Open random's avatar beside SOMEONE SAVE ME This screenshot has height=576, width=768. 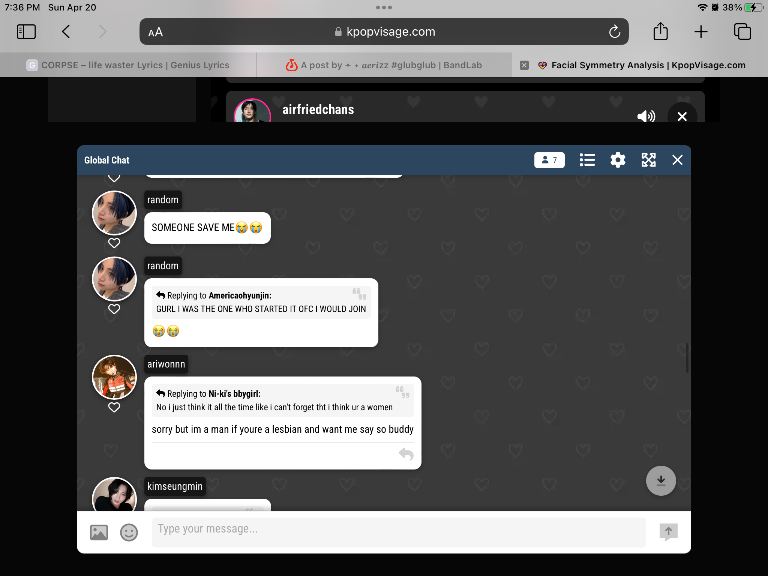115,213
